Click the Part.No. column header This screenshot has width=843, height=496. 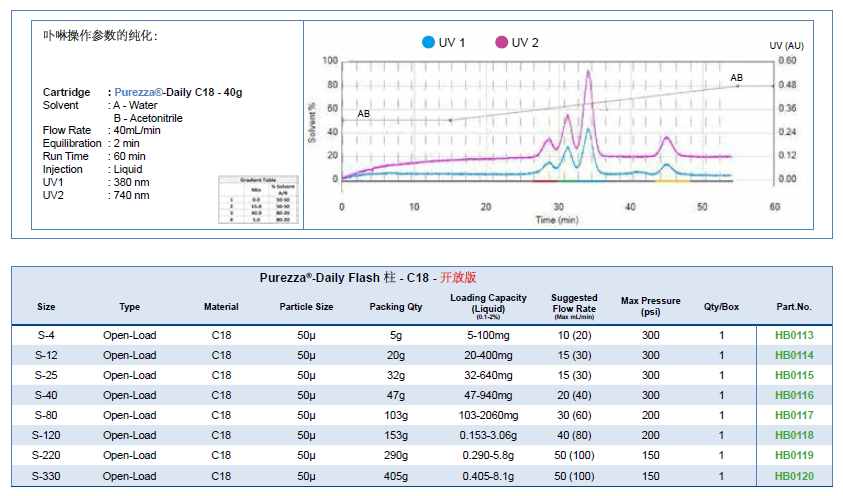tap(794, 307)
